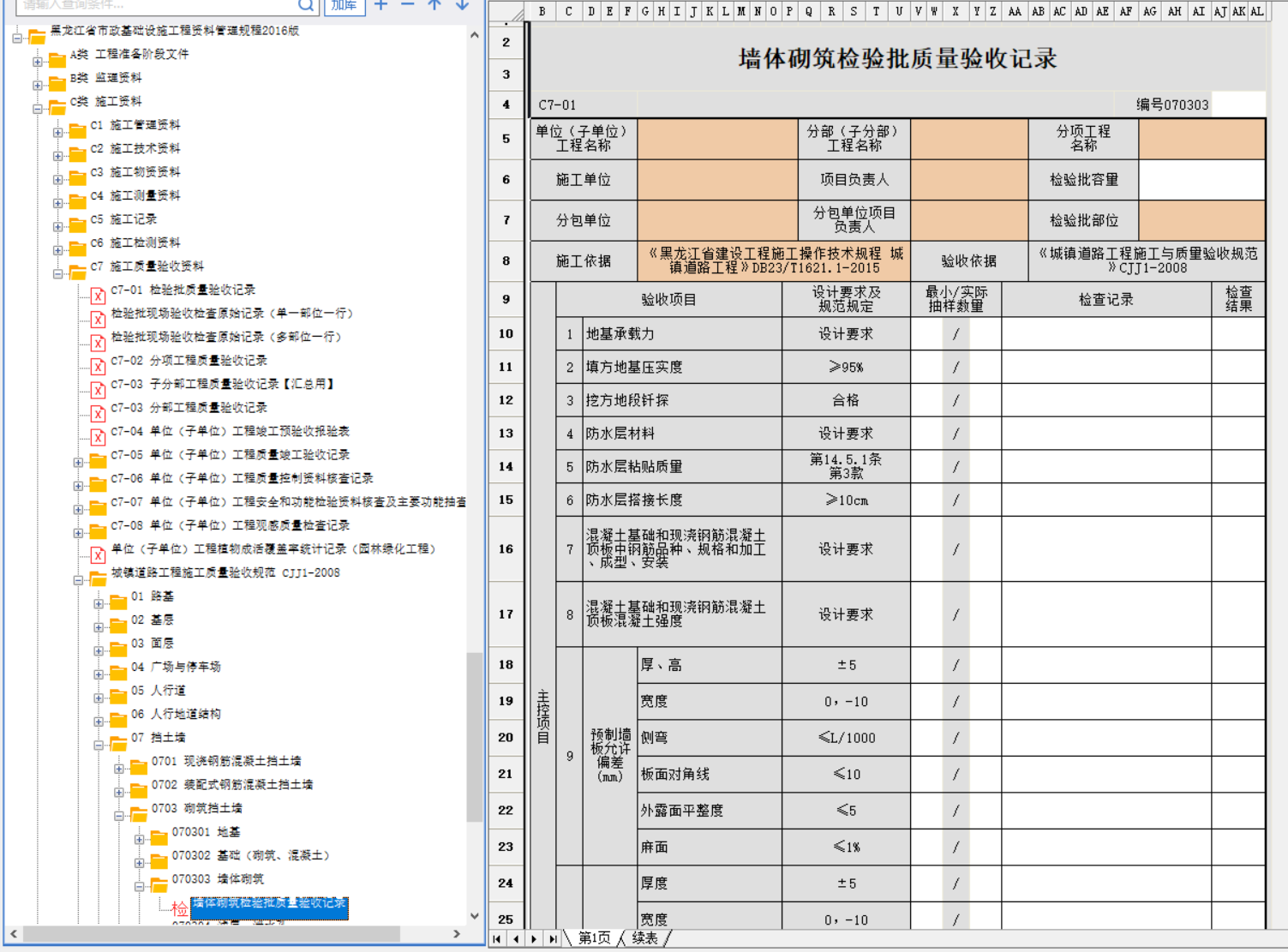
Task: Click folder icon of 070302 基础（砌筑、混凝土）
Action: point(159,861)
